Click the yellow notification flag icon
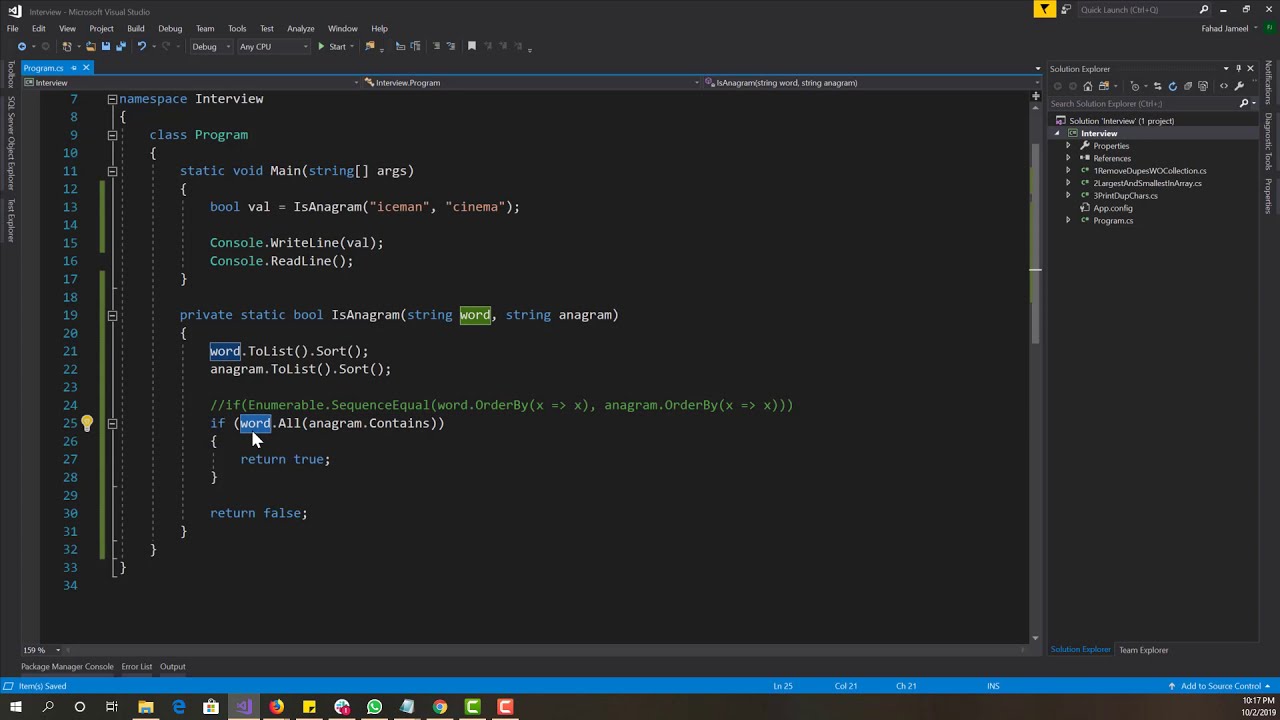This screenshot has height=720, width=1280. pyautogui.click(x=1045, y=9)
